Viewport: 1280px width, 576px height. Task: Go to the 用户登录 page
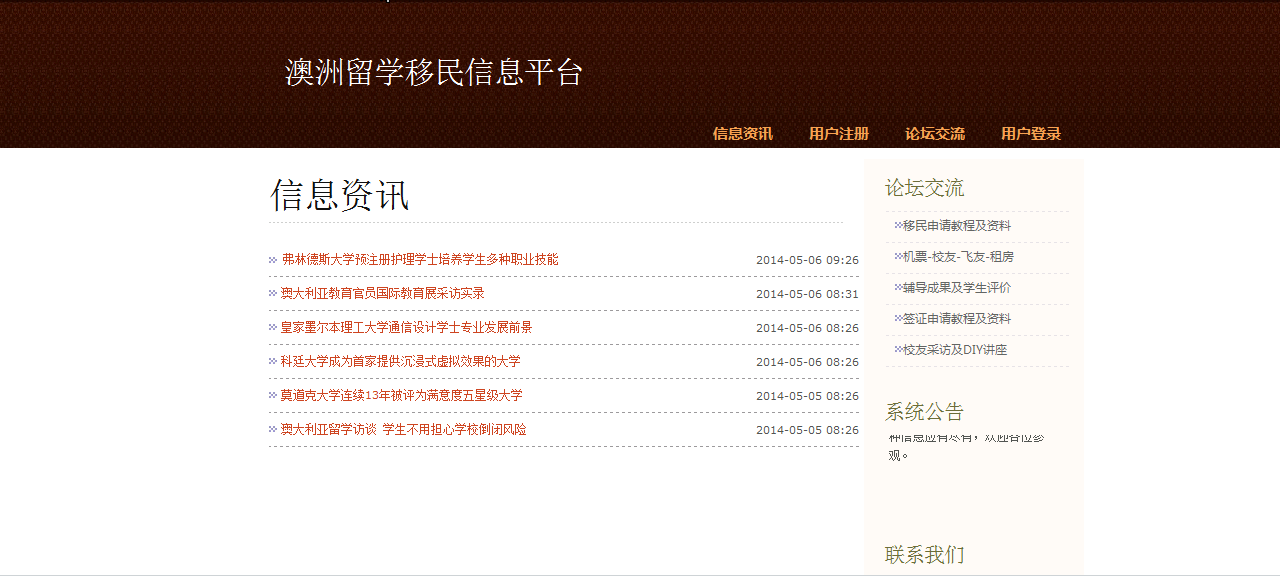tap(1030, 134)
